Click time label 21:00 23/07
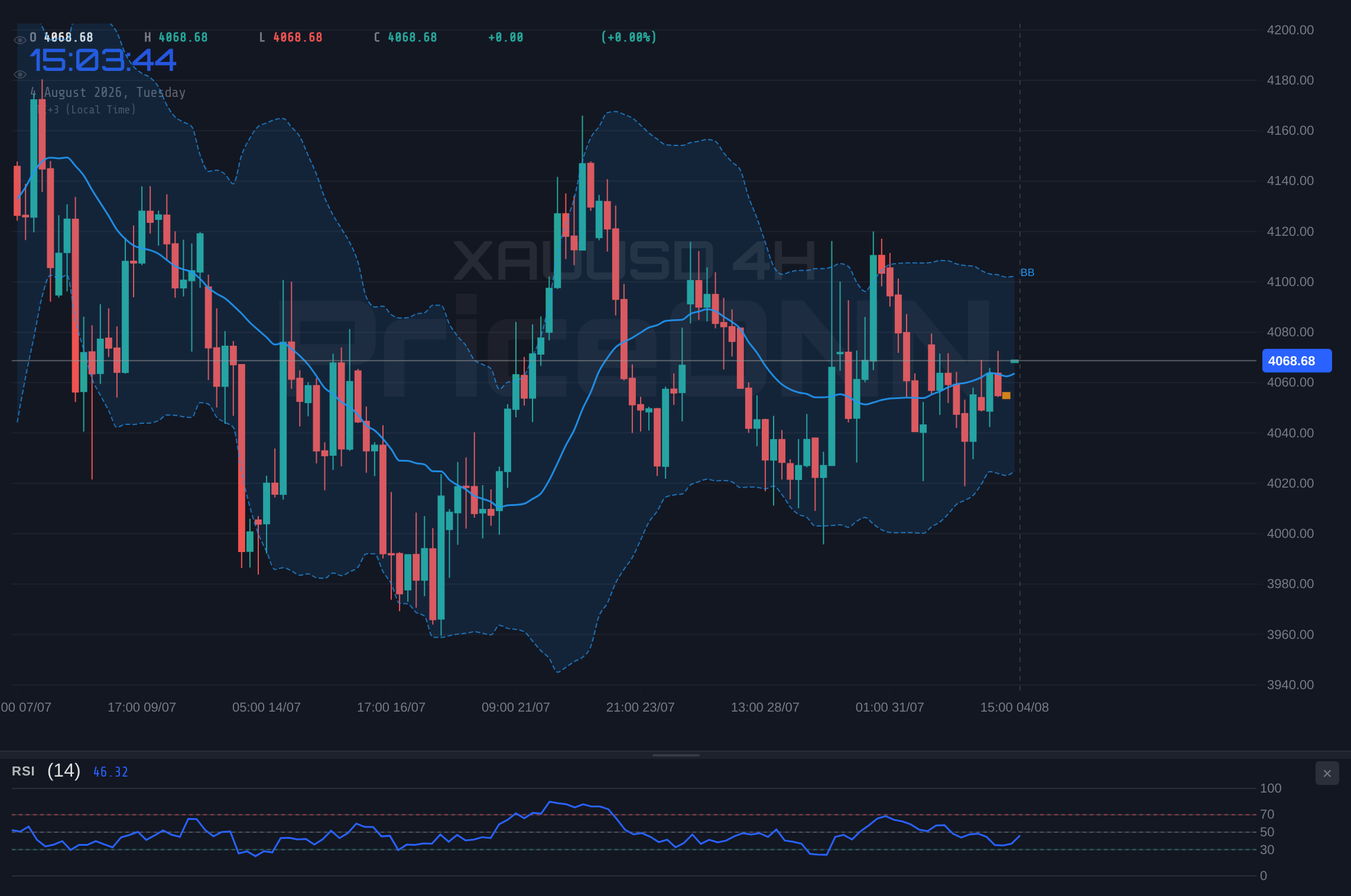 coord(641,707)
